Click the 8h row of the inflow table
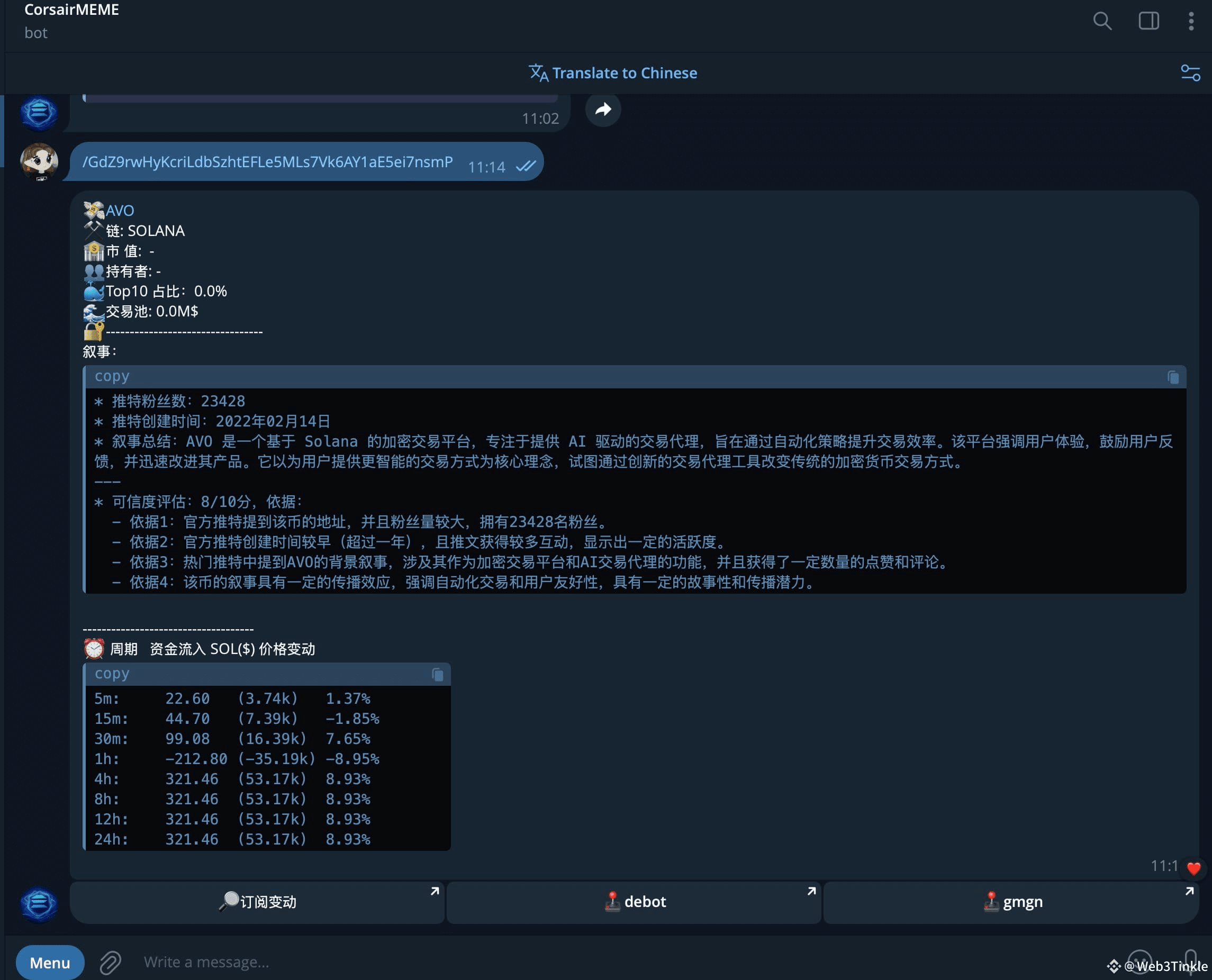The image size is (1212, 980). (x=232, y=800)
